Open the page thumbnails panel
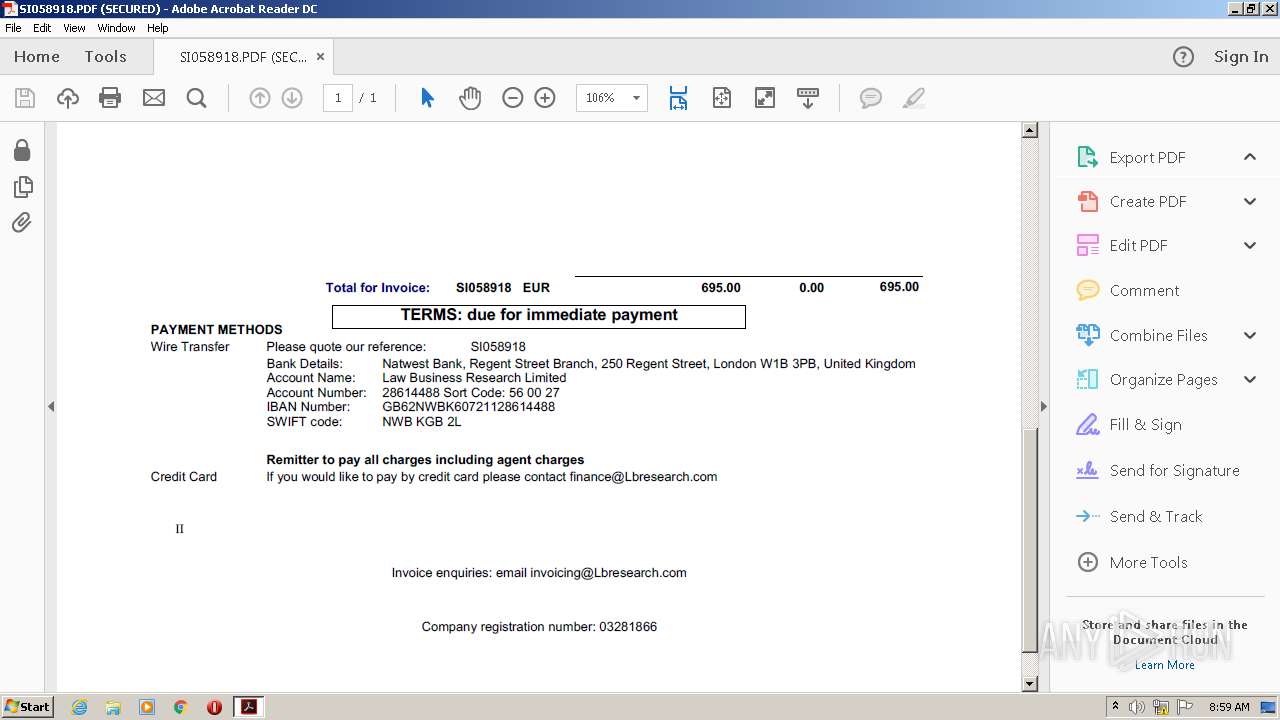The width and height of the screenshot is (1280, 720). 22,187
